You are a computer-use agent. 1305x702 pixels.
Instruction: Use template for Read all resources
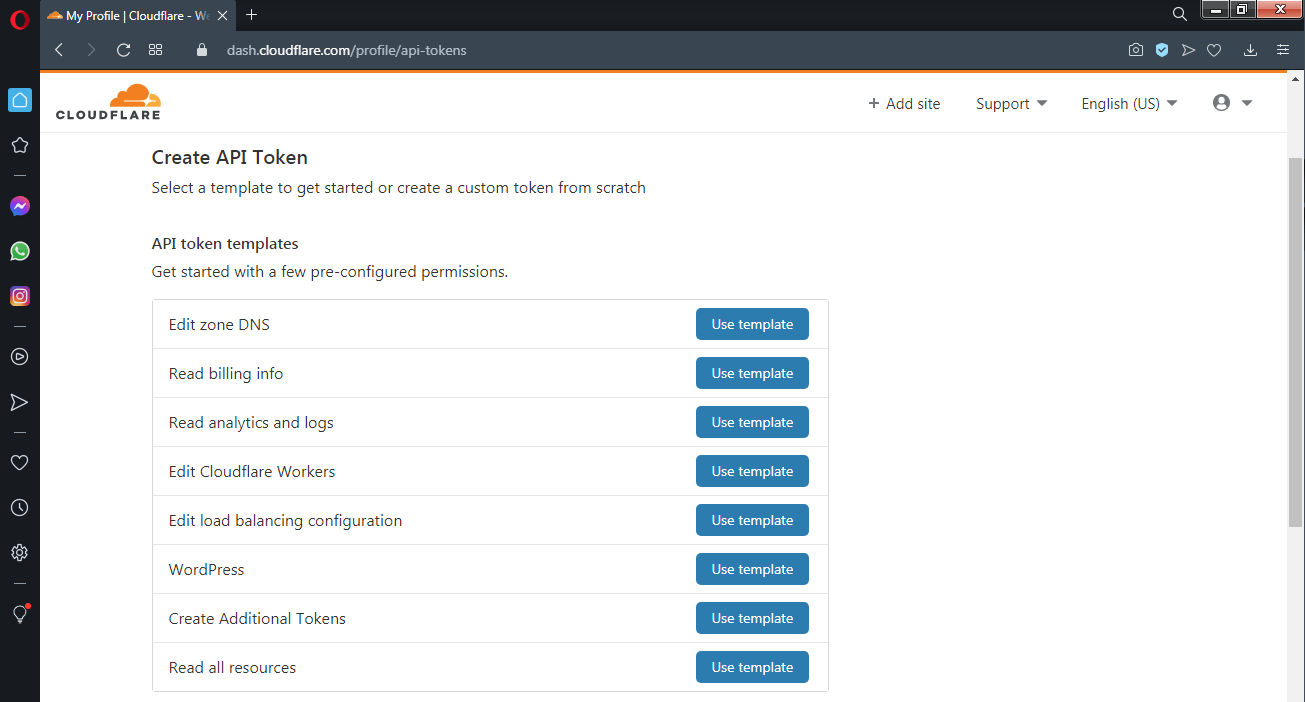point(752,667)
